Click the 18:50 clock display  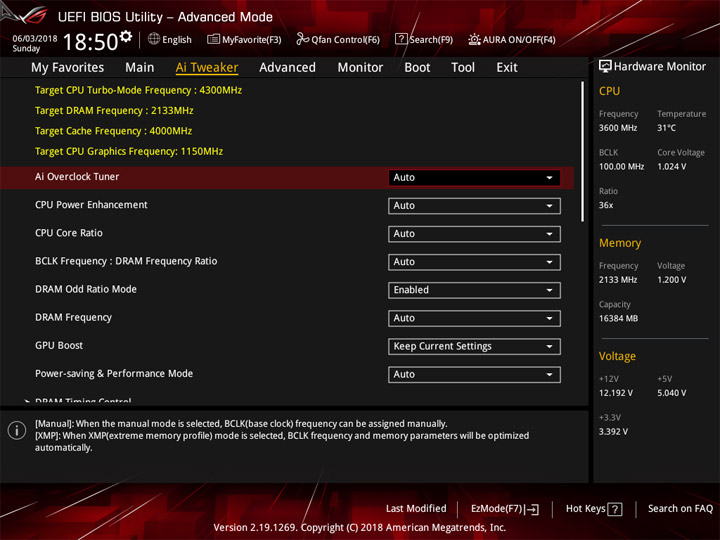click(90, 42)
